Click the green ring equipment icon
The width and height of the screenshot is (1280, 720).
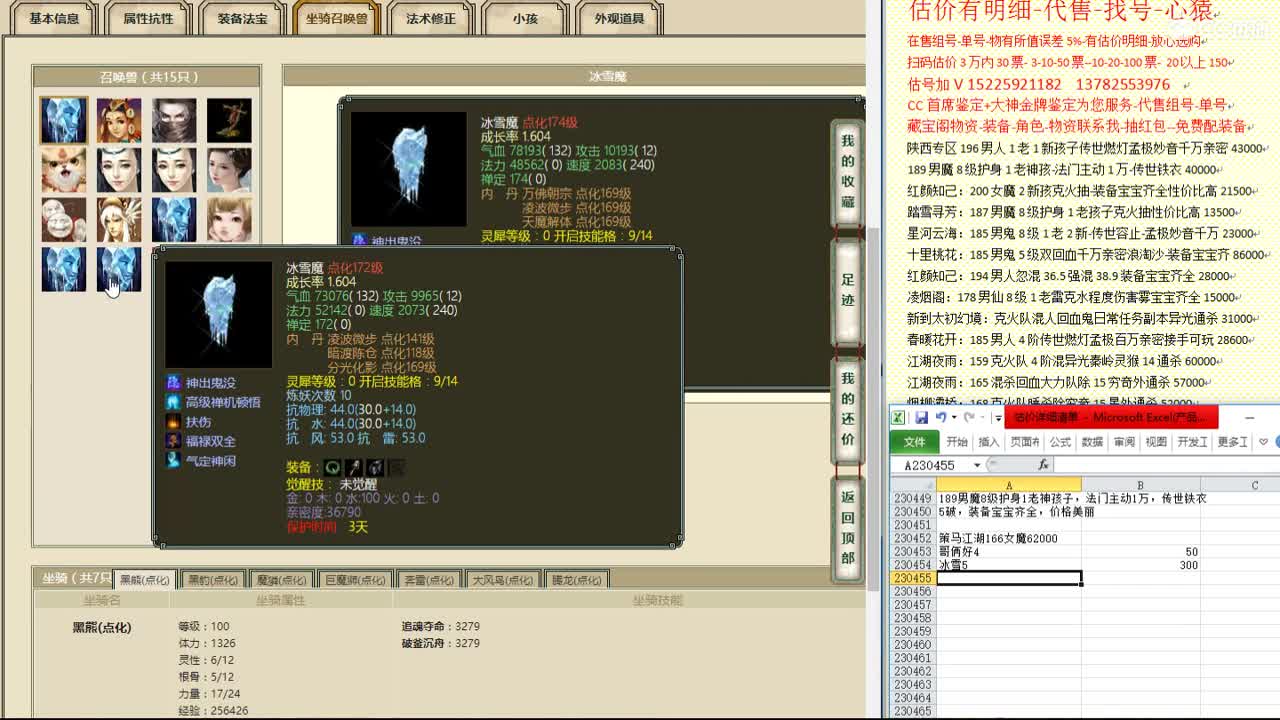click(x=332, y=467)
